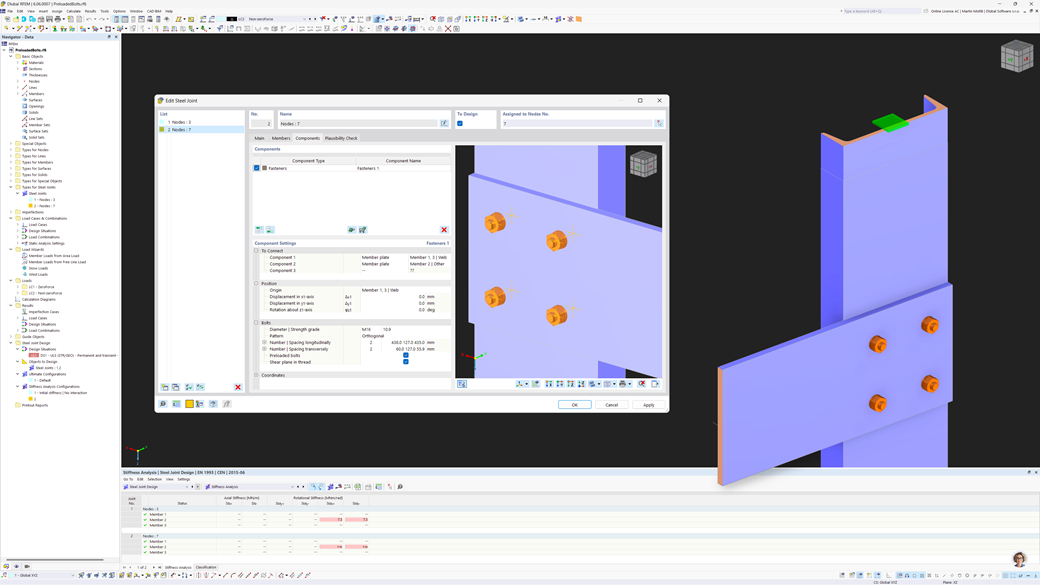Open the Members tab
This screenshot has width=1040, height=585.
click(281, 138)
